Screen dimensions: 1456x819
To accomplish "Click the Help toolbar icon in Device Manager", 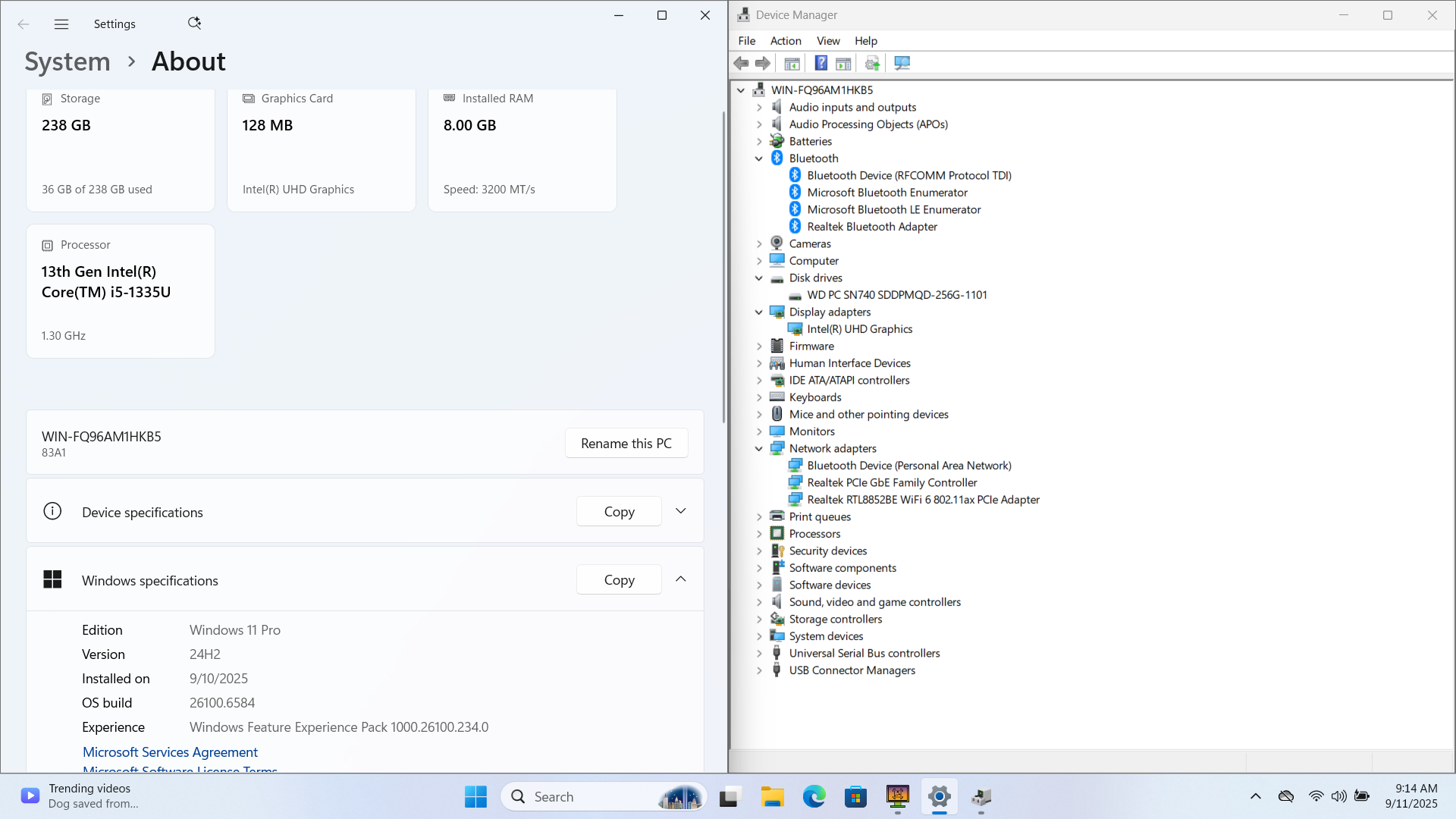I will point(821,64).
